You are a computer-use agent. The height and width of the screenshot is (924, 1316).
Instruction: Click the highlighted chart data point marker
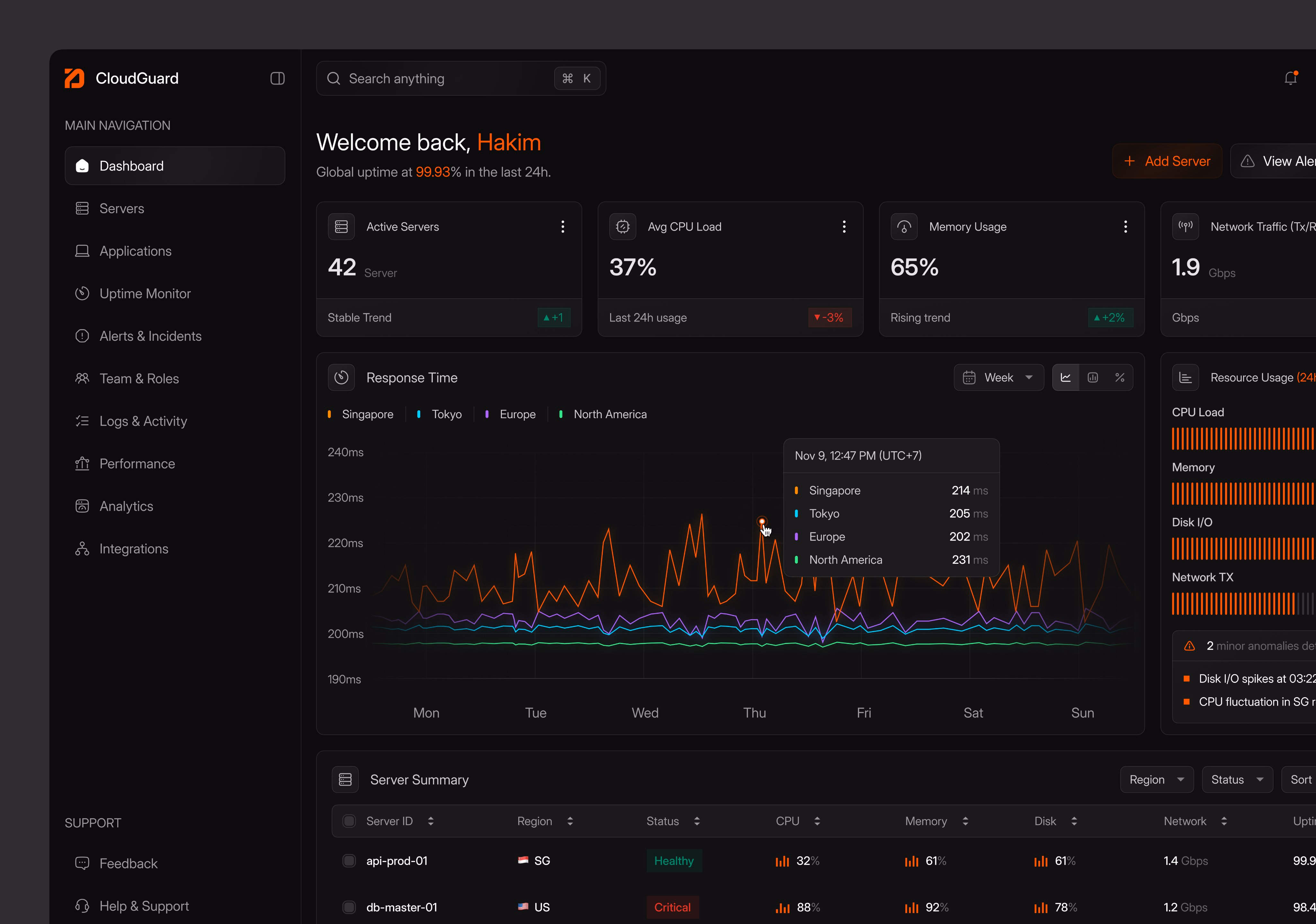coord(762,521)
